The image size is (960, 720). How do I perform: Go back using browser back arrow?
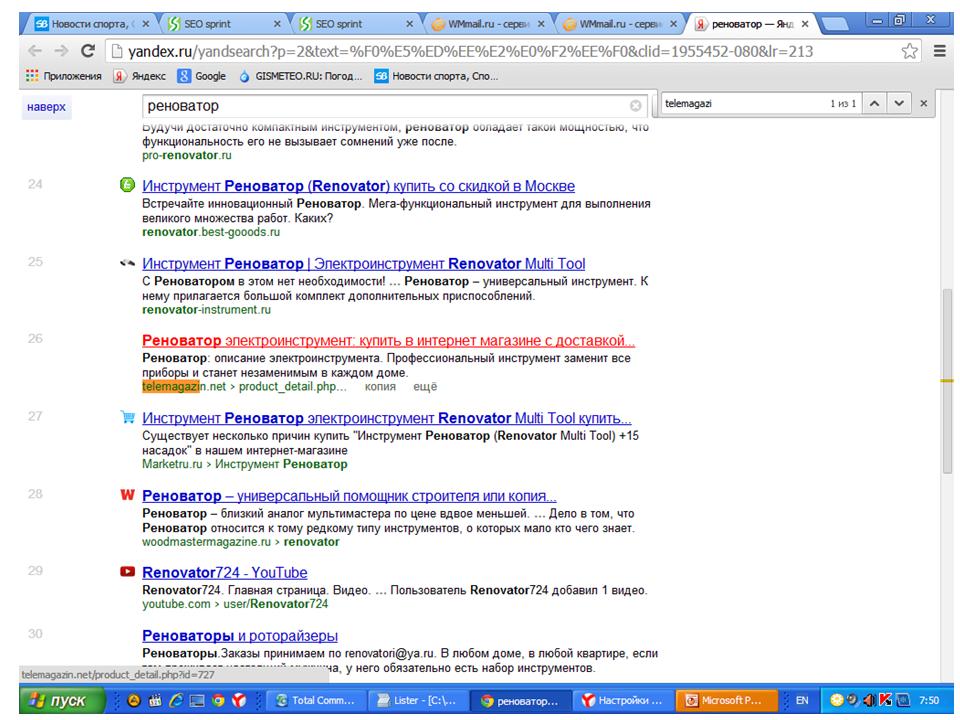tap(36, 51)
